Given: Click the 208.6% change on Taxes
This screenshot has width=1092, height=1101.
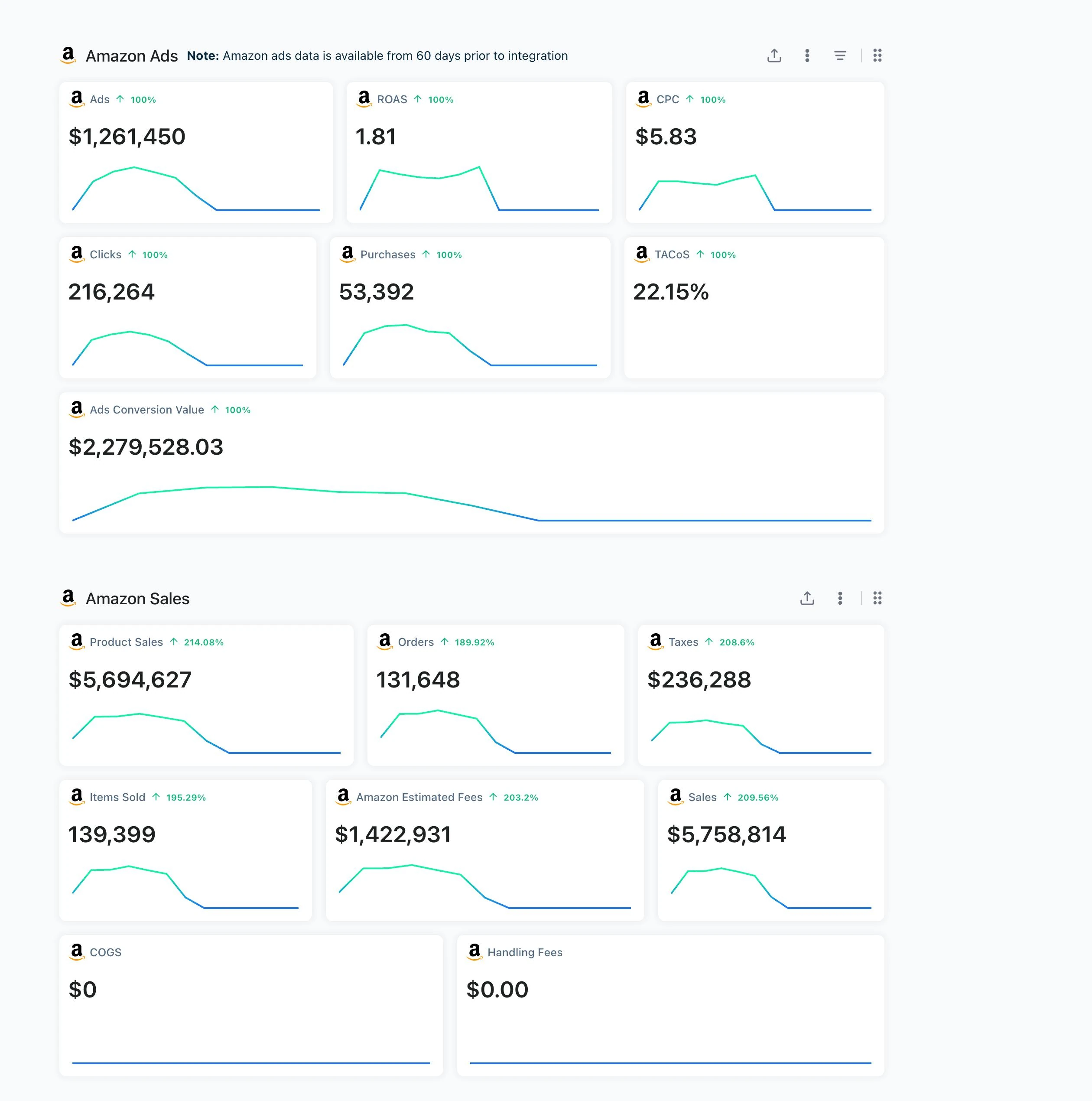Looking at the screenshot, I should point(737,642).
